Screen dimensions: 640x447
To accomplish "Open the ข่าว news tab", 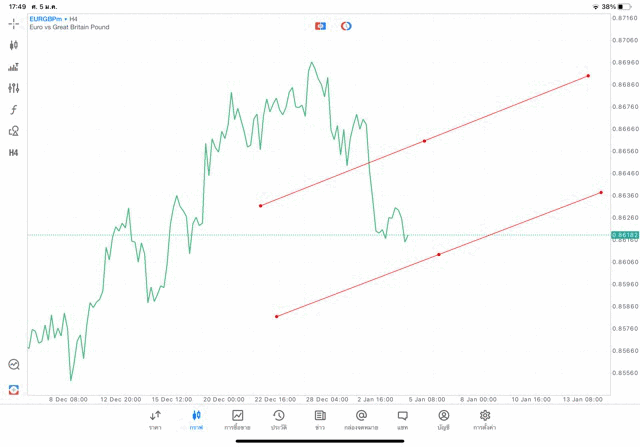I will click(x=319, y=420).
